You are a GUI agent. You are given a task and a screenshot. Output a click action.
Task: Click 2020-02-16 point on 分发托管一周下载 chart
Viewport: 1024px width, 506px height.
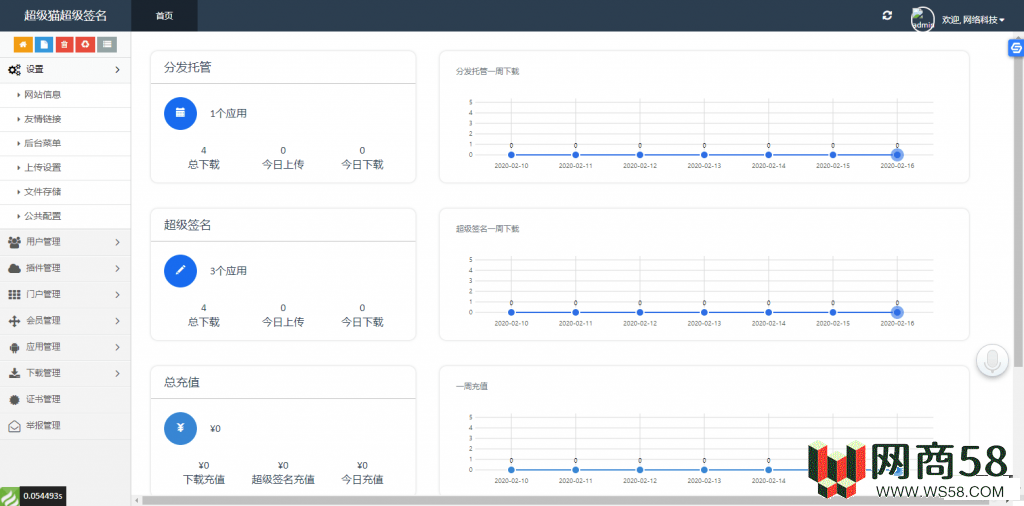(897, 155)
